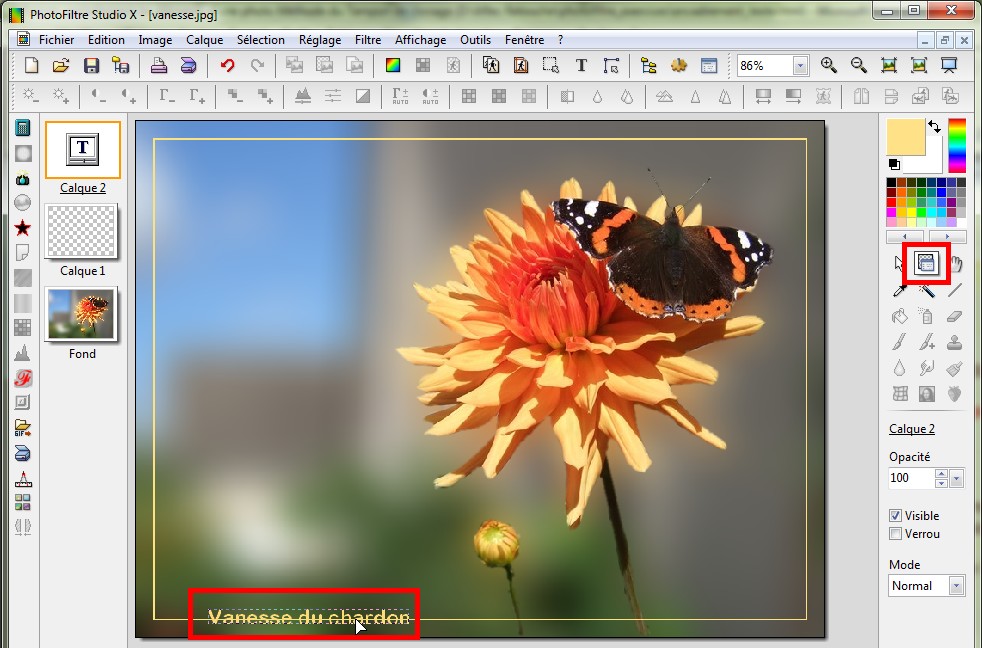
Task: Toggle the Visible checkbox
Action: click(896, 516)
